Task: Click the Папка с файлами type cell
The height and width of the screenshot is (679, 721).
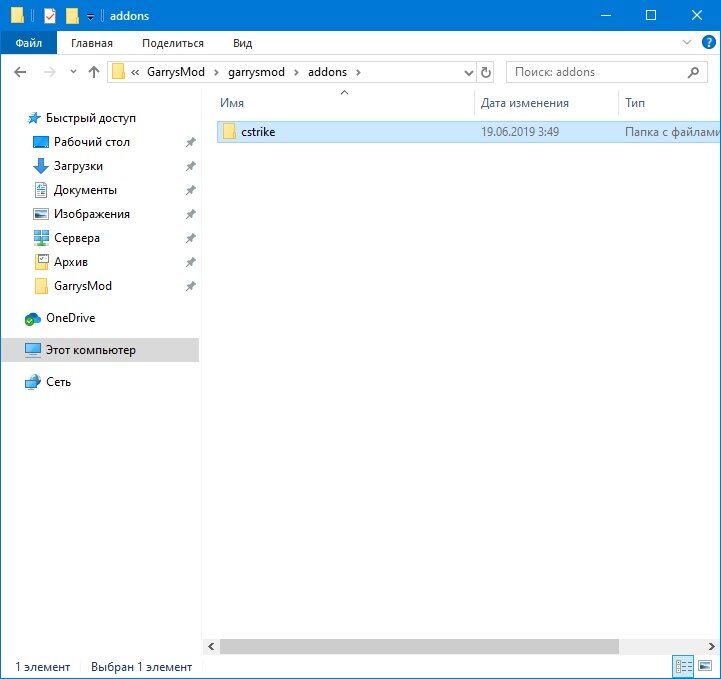Action: (x=672, y=132)
